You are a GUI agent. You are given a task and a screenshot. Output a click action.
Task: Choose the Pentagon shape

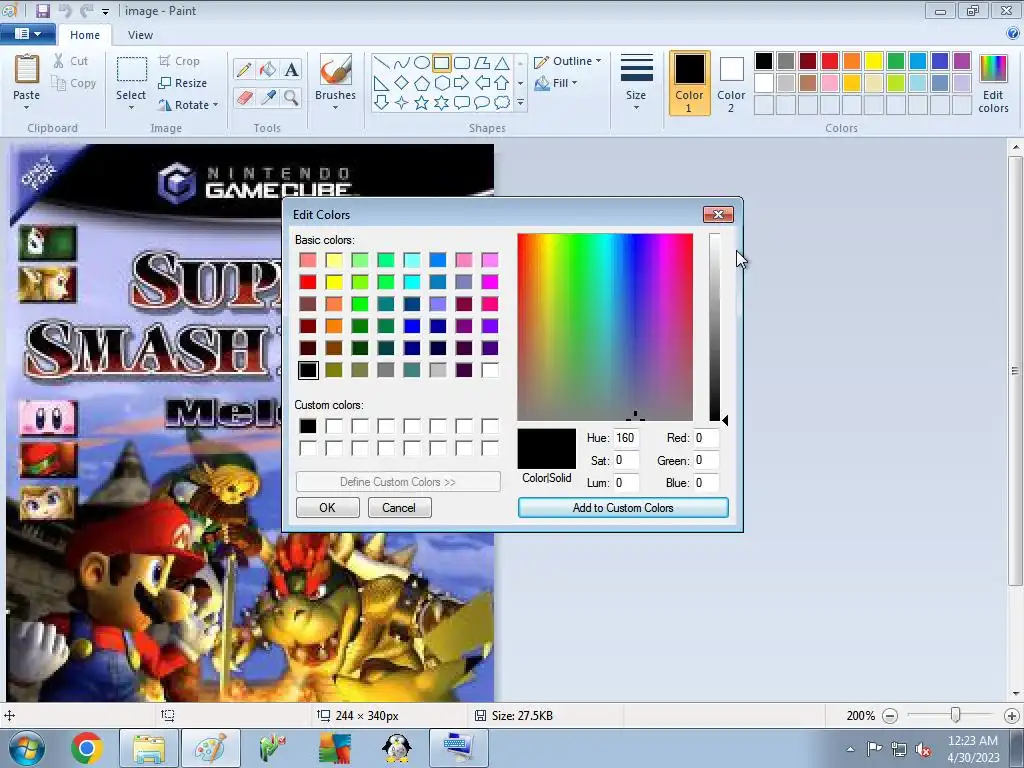[422, 83]
